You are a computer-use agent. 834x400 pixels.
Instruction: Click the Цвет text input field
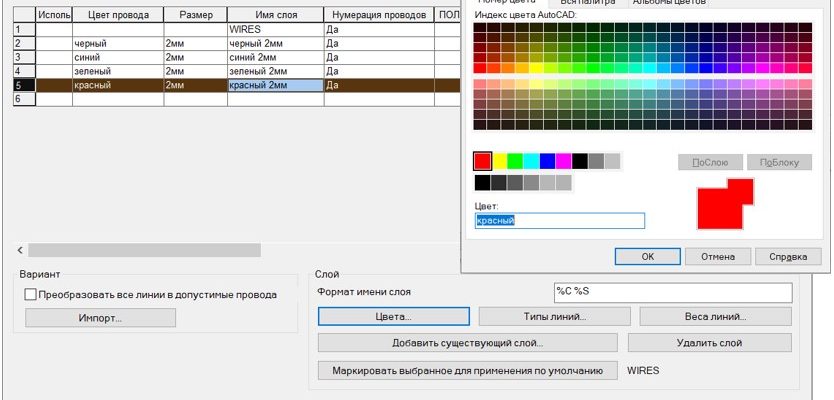559,220
